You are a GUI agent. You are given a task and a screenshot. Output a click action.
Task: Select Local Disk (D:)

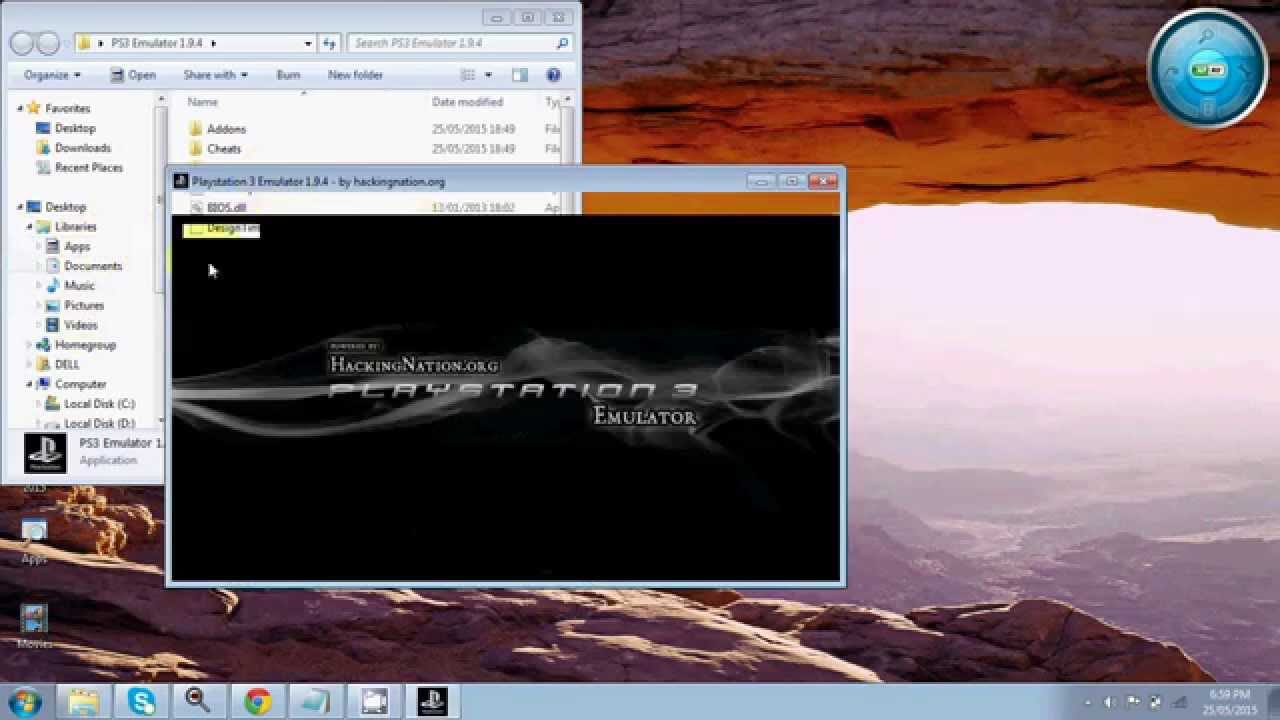pos(99,424)
